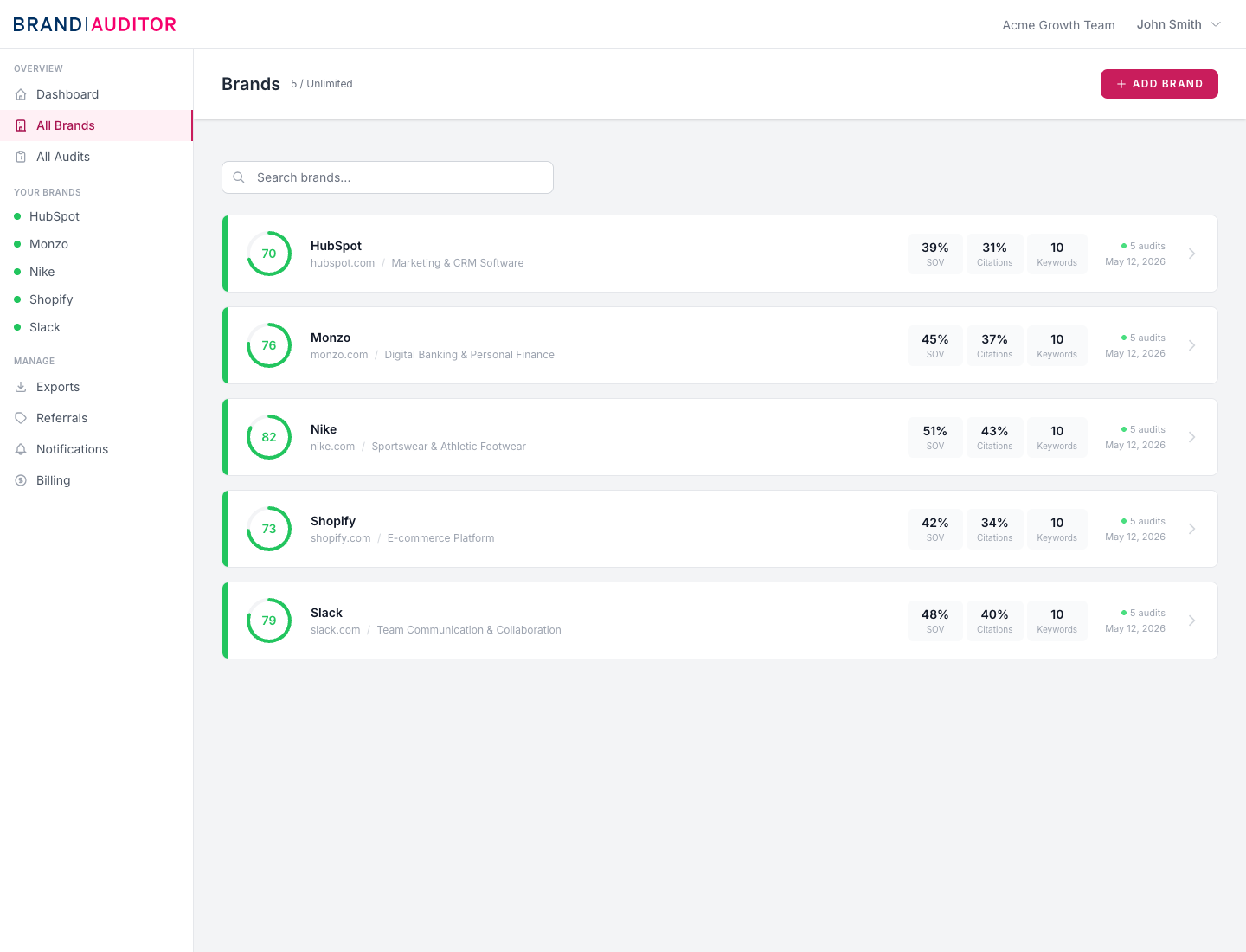This screenshot has height=952, width=1246.
Task: Click the search magnifier icon
Action: coord(239,177)
